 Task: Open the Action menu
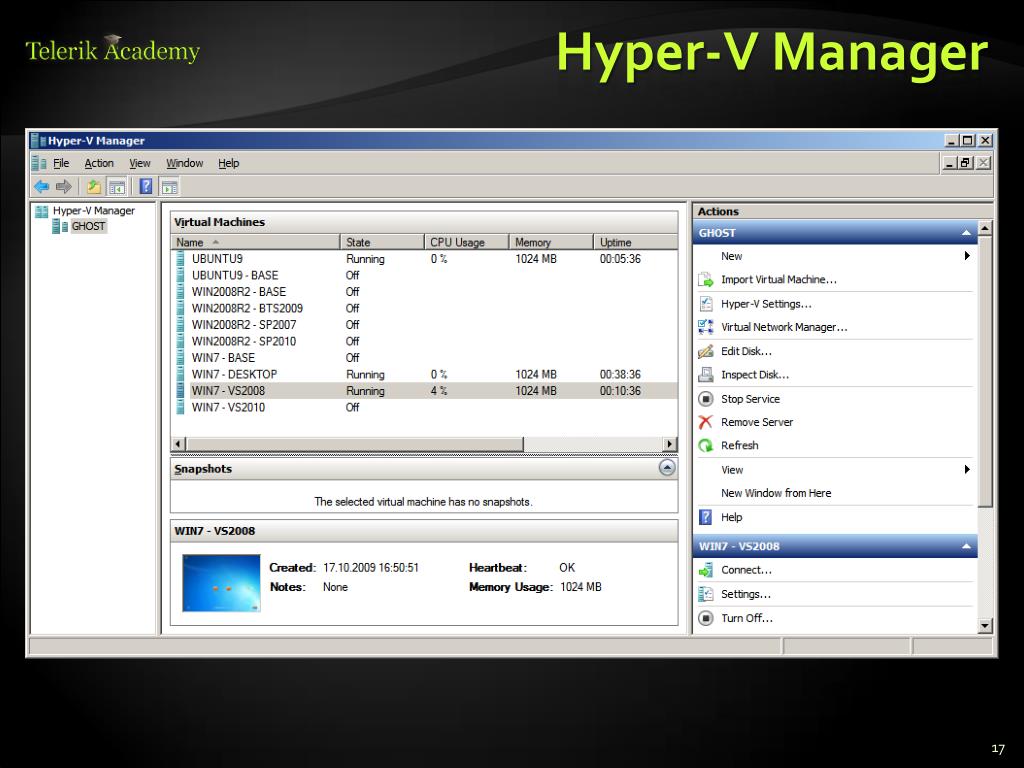99,163
